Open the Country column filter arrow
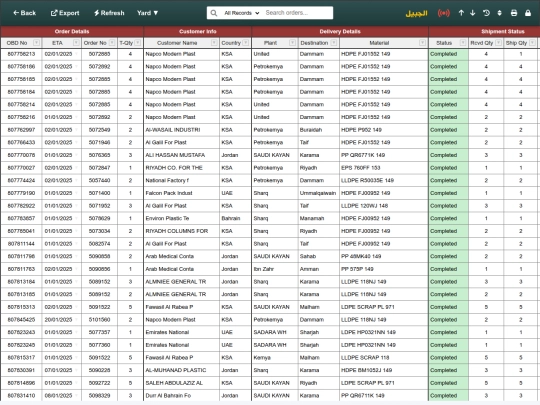540x405 pixels. click(246, 43)
